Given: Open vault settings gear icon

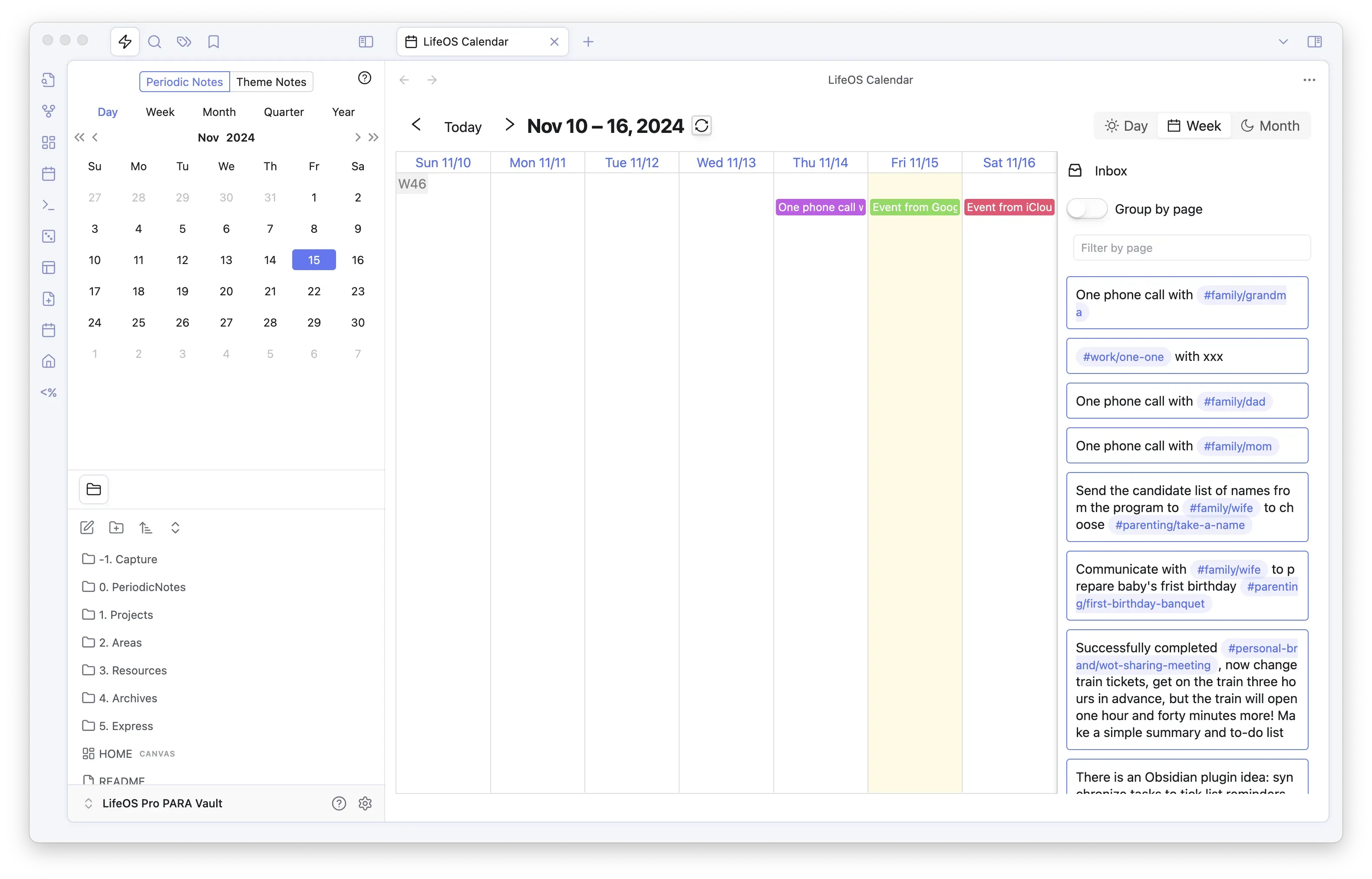Looking at the screenshot, I should 365,803.
